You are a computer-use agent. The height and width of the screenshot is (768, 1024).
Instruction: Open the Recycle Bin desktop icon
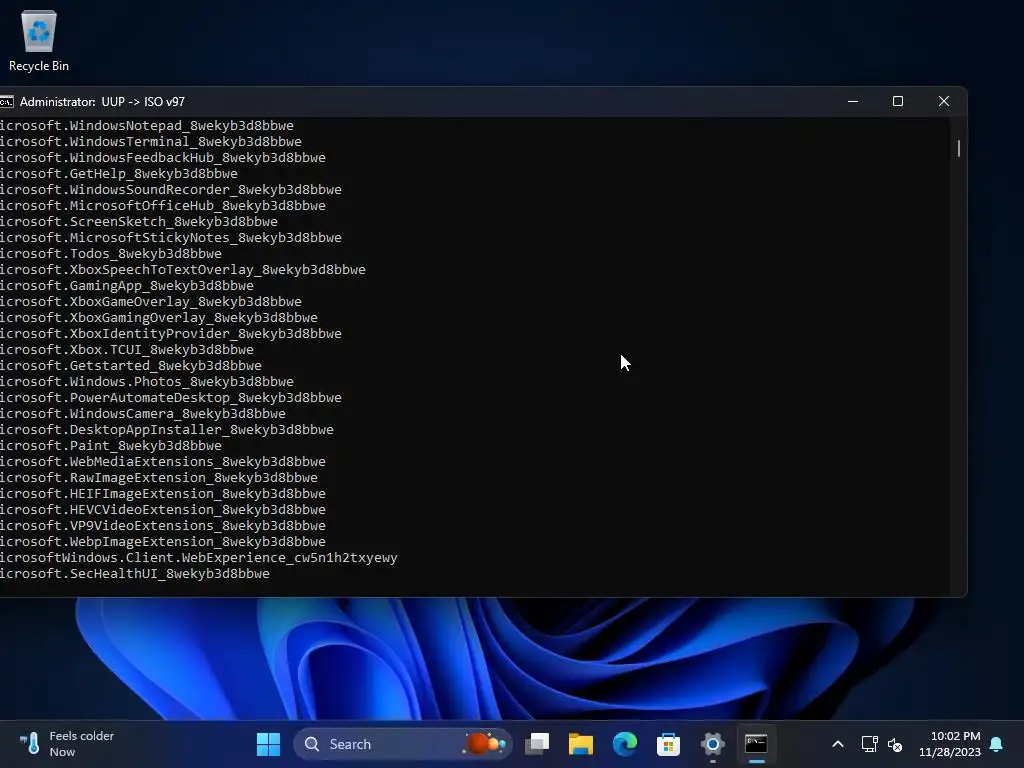39,40
